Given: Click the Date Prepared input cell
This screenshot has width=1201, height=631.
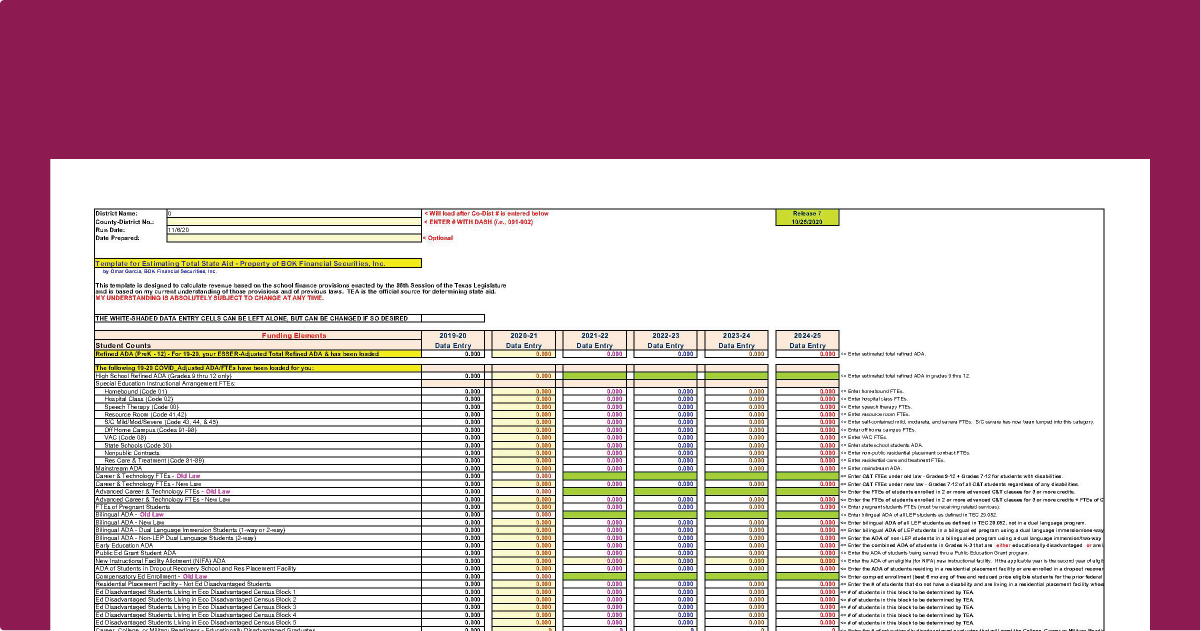Looking at the screenshot, I should pyautogui.click(x=294, y=238).
